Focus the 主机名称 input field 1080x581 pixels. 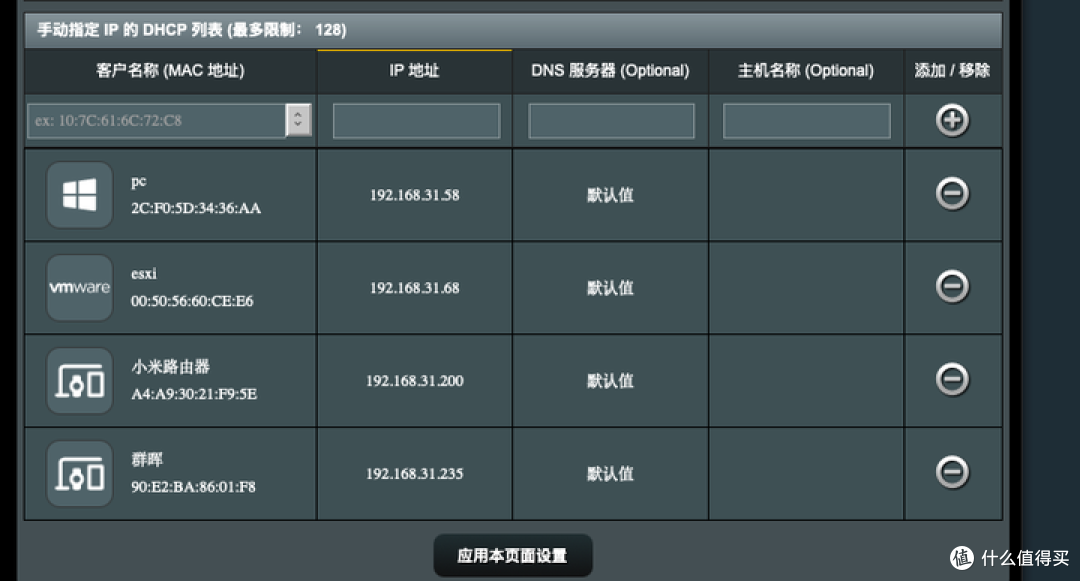tap(807, 121)
